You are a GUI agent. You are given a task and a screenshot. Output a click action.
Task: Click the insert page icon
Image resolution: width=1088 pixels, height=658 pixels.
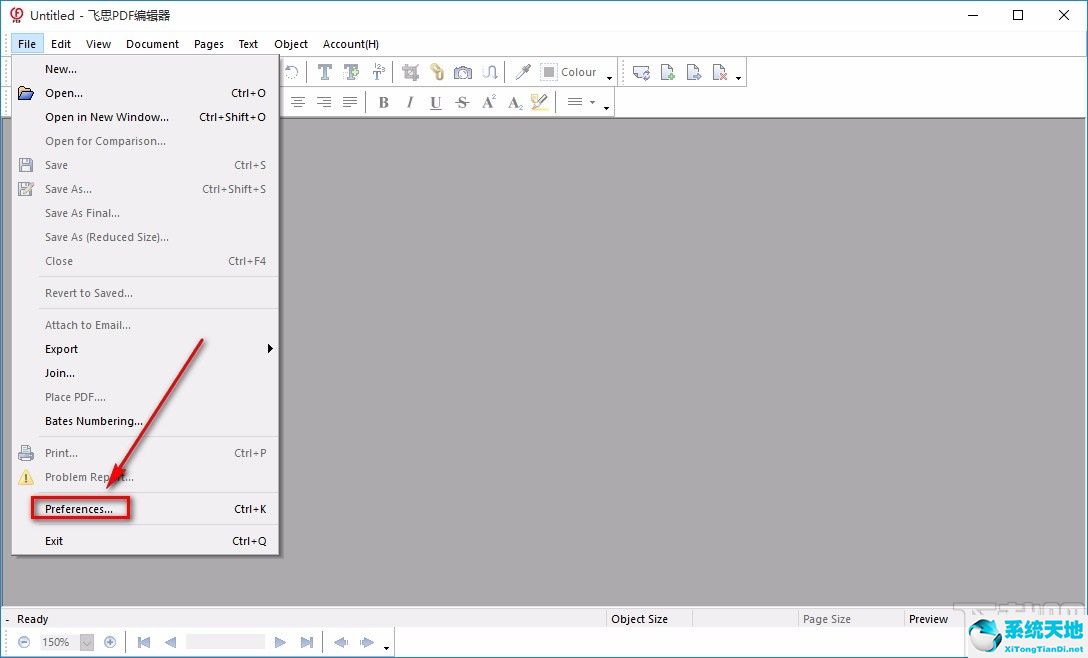[x=667, y=72]
